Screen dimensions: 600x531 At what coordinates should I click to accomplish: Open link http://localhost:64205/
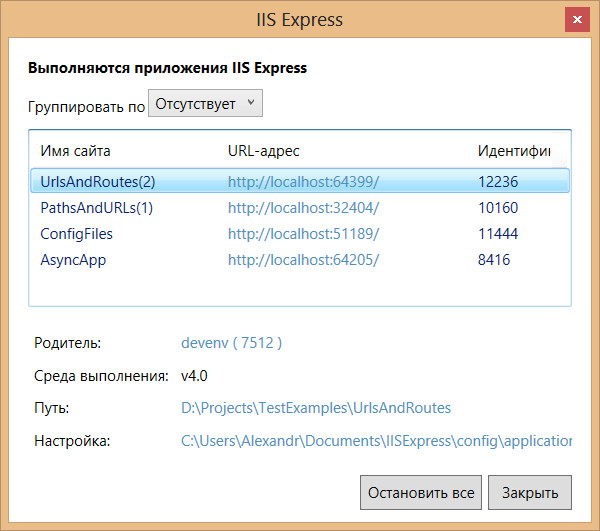click(303, 260)
